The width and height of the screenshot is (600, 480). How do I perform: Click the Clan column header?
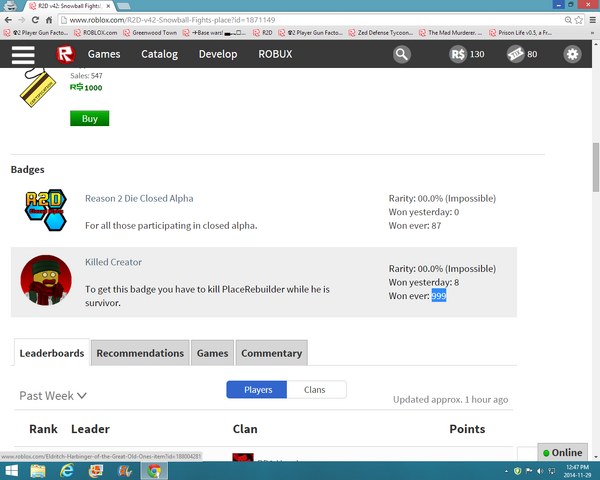(245, 429)
